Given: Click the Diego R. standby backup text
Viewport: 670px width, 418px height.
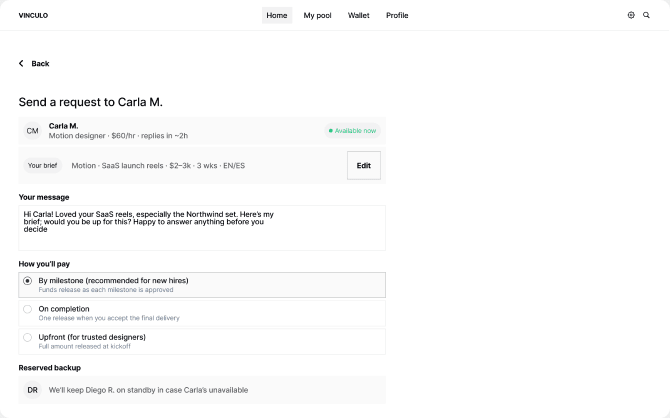Looking at the screenshot, I should coord(148,390).
